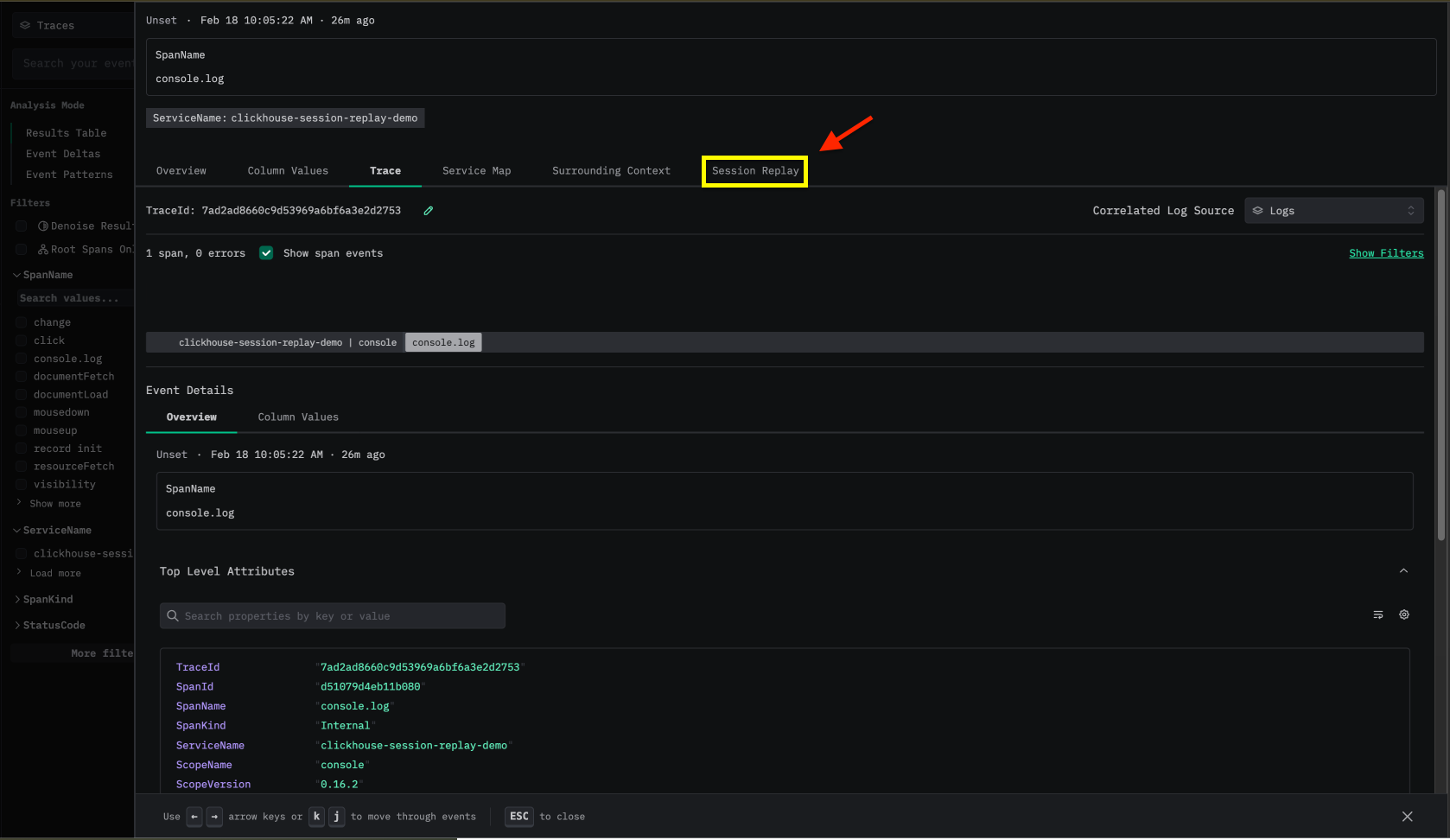Check the console.log SpanName filter
Viewport: 1450px width, 840px height.
(21, 358)
